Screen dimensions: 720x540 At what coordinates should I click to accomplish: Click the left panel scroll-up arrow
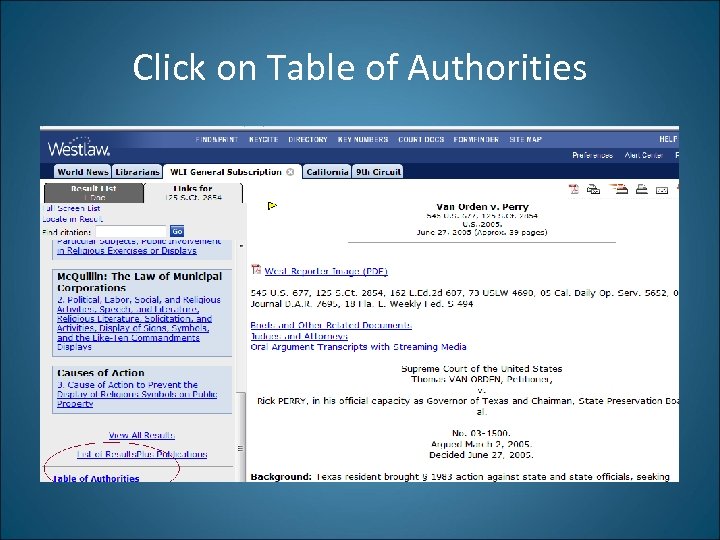(241, 246)
